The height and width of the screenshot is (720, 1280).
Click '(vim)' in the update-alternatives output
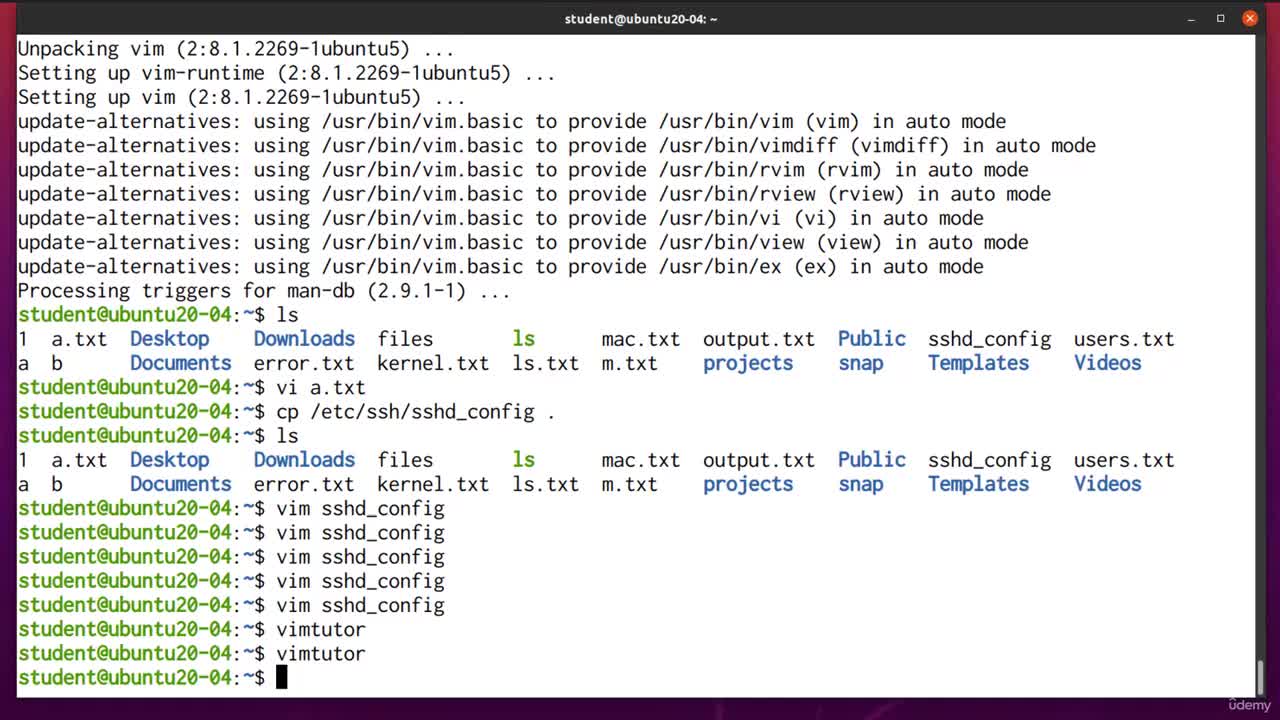(832, 122)
